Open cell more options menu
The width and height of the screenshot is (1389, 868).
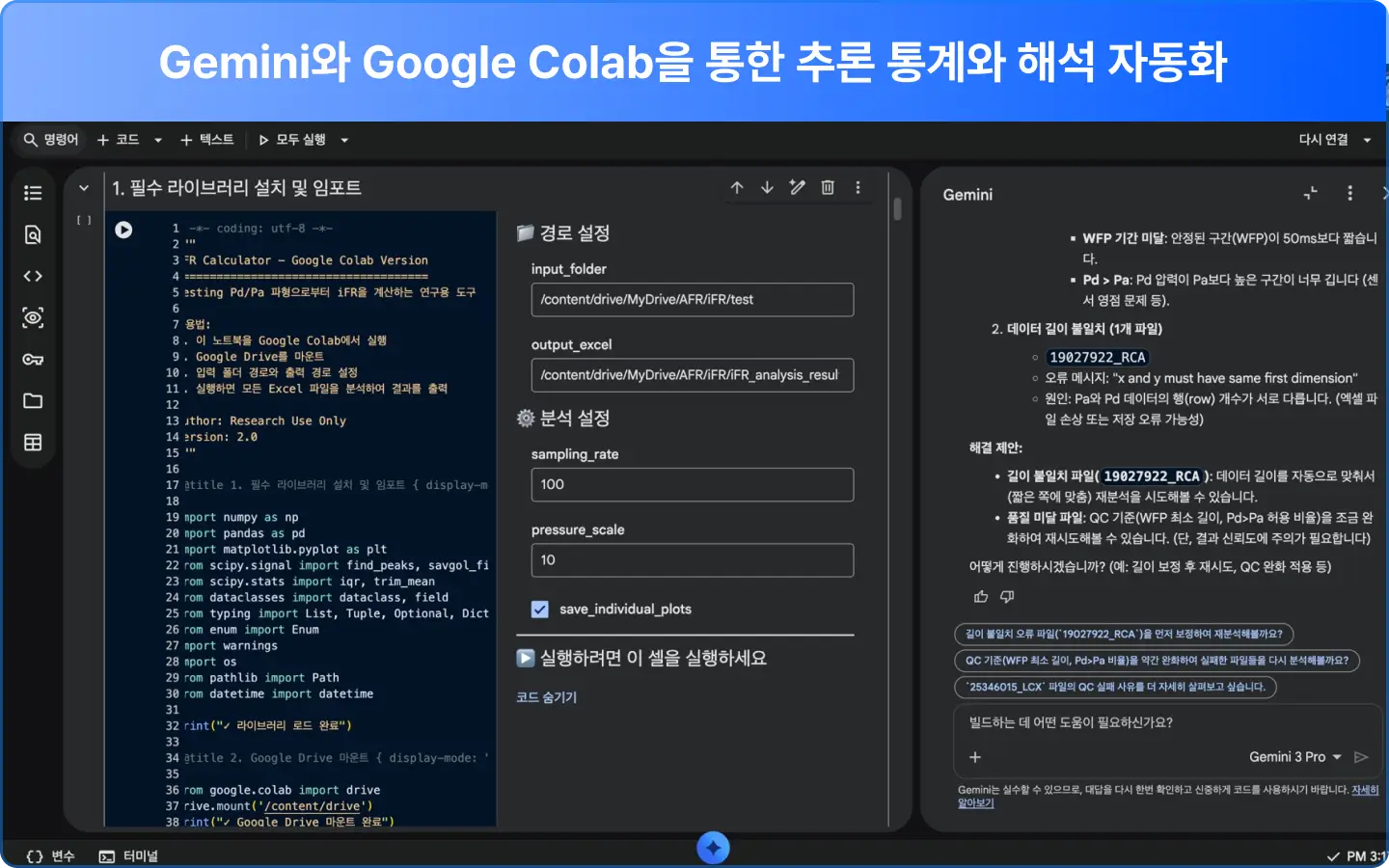coord(858,187)
